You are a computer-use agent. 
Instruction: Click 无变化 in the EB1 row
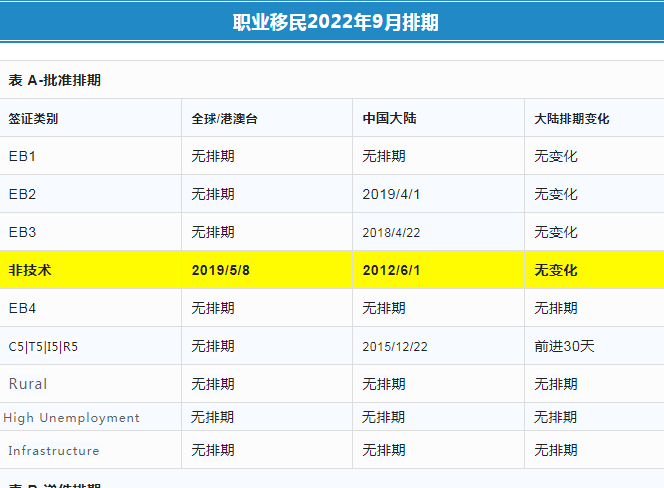[x=556, y=156]
